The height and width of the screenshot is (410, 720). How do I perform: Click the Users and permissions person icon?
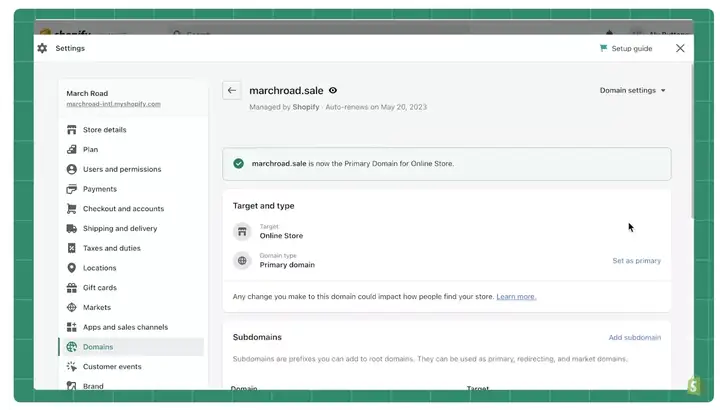pos(72,169)
